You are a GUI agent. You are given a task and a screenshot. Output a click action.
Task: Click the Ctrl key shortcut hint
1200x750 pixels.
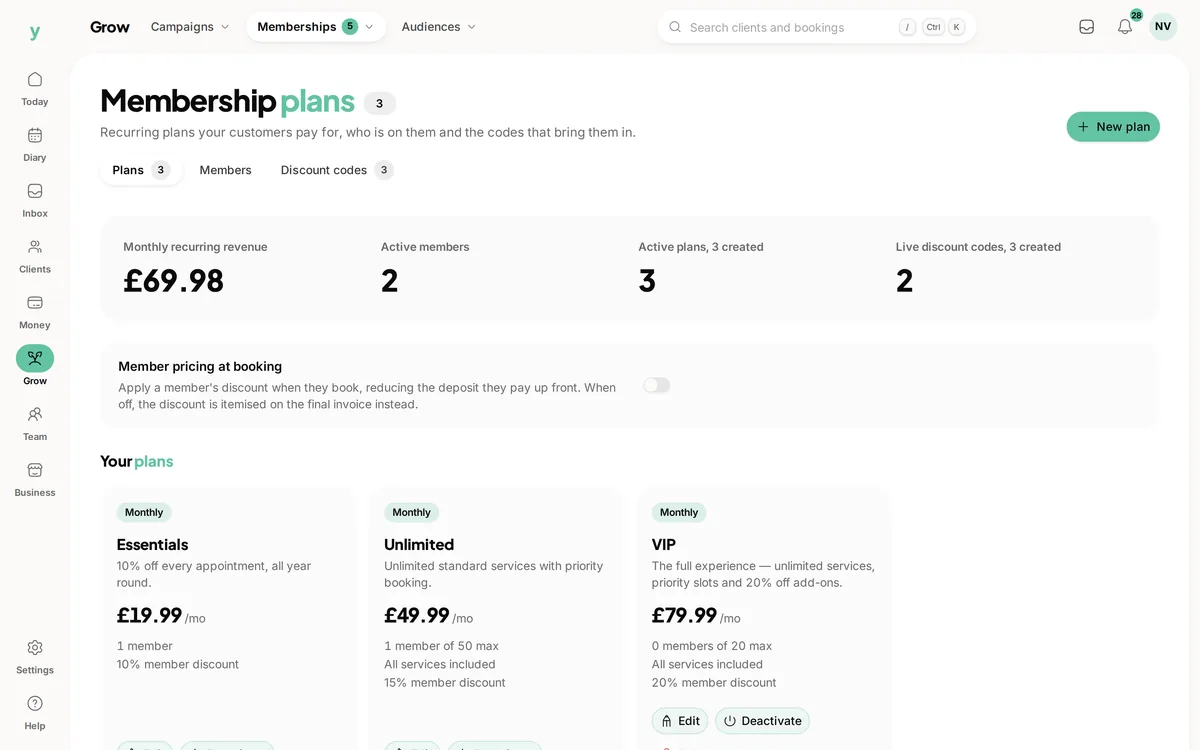pyautogui.click(x=933, y=27)
